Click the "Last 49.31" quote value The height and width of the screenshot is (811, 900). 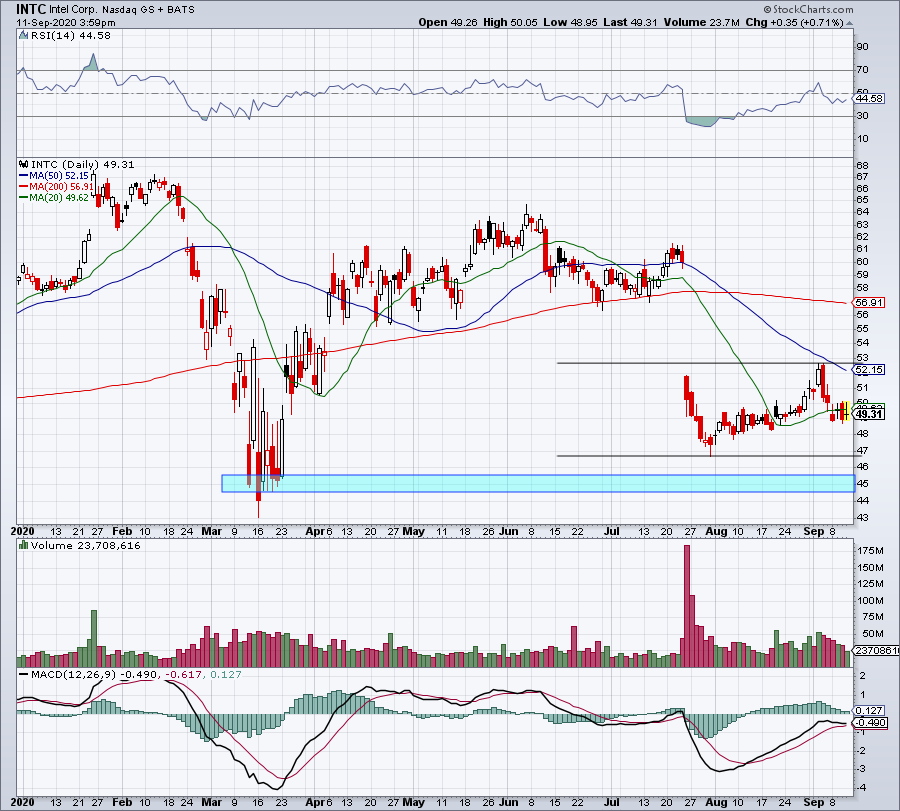coord(630,22)
